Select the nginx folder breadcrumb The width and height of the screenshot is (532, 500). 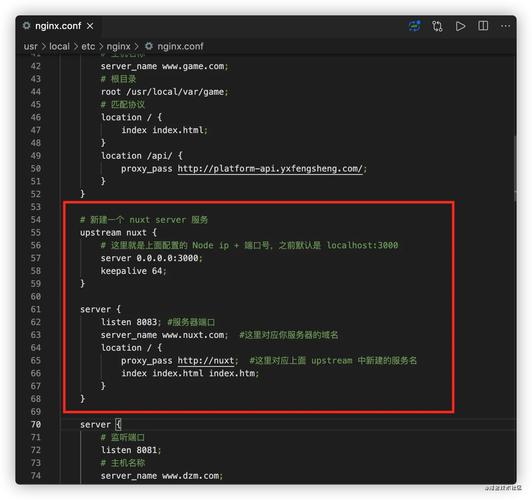pyautogui.click(x=118, y=46)
